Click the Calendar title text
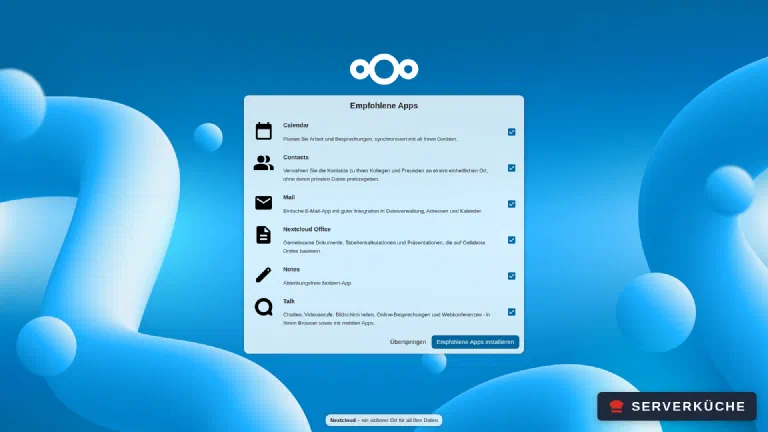Image resolution: width=768 pixels, height=432 pixels. [x=296, y=125]
